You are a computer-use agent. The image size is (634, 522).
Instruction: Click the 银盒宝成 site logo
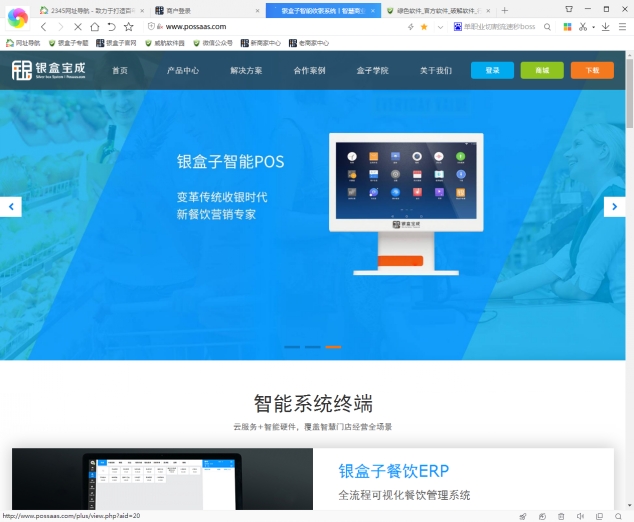(x=49, y=70)
